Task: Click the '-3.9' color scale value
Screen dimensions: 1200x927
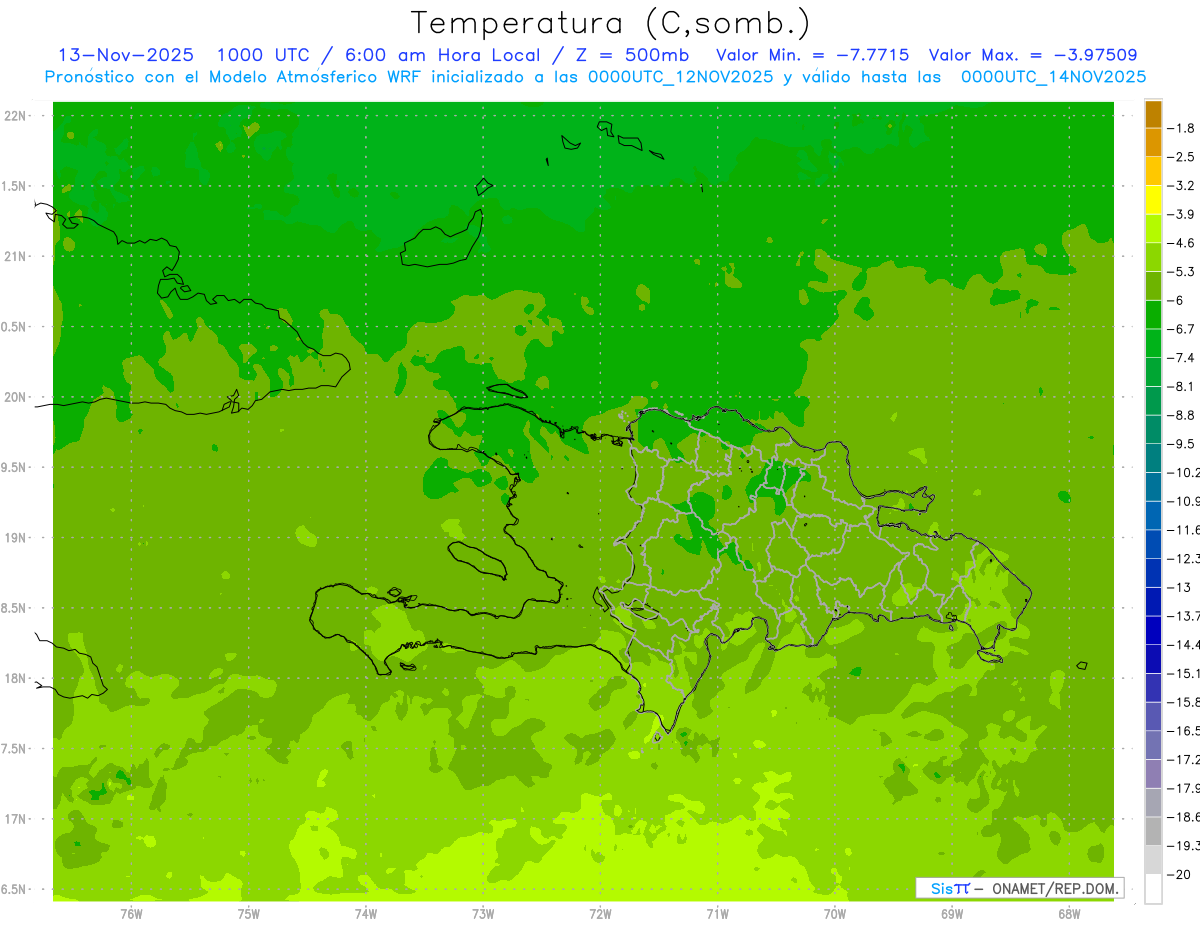Action: click(x=1183, y=214)
